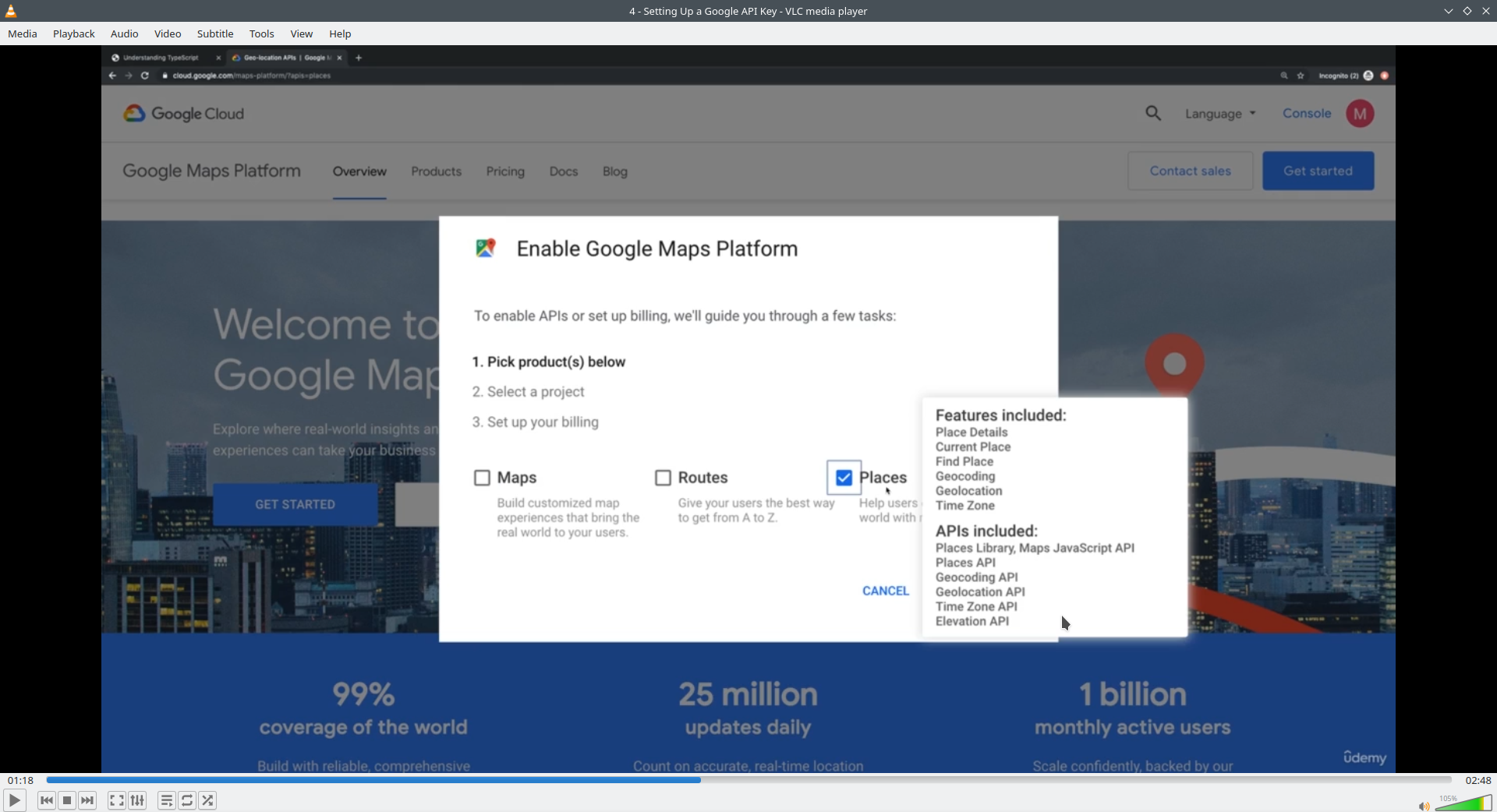
Task: Skip to the next media item
Action: click(x=87, y=800)
